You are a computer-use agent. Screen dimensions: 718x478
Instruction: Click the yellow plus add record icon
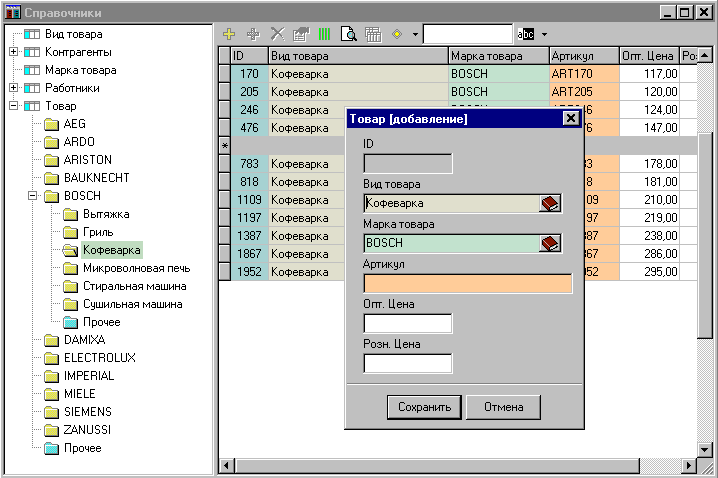point(229,34)
